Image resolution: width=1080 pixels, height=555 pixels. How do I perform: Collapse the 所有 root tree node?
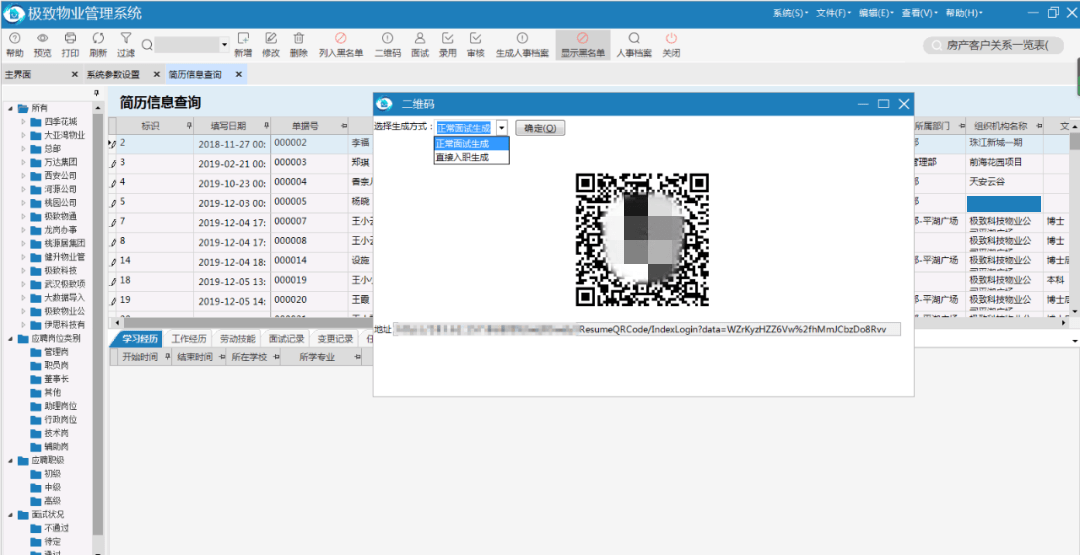(x=10, y=108)
